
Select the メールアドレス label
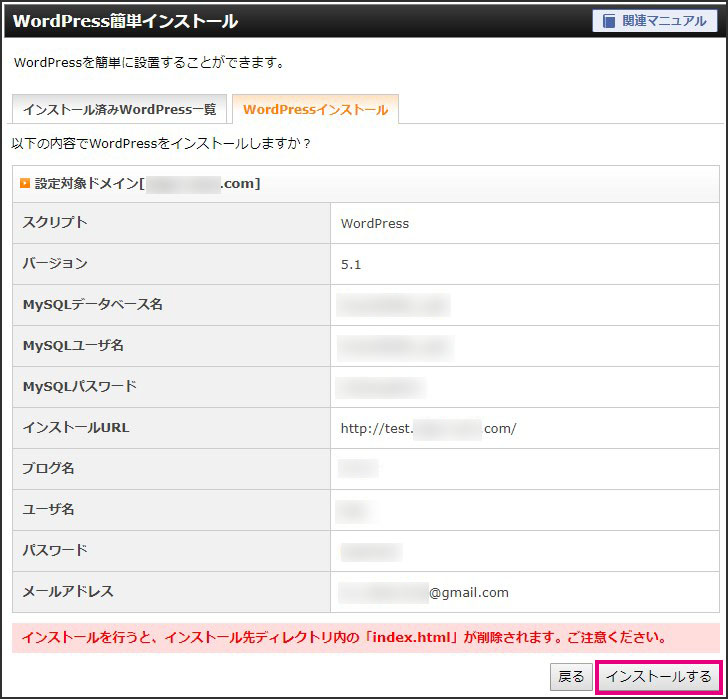click(x=68, y=591)
